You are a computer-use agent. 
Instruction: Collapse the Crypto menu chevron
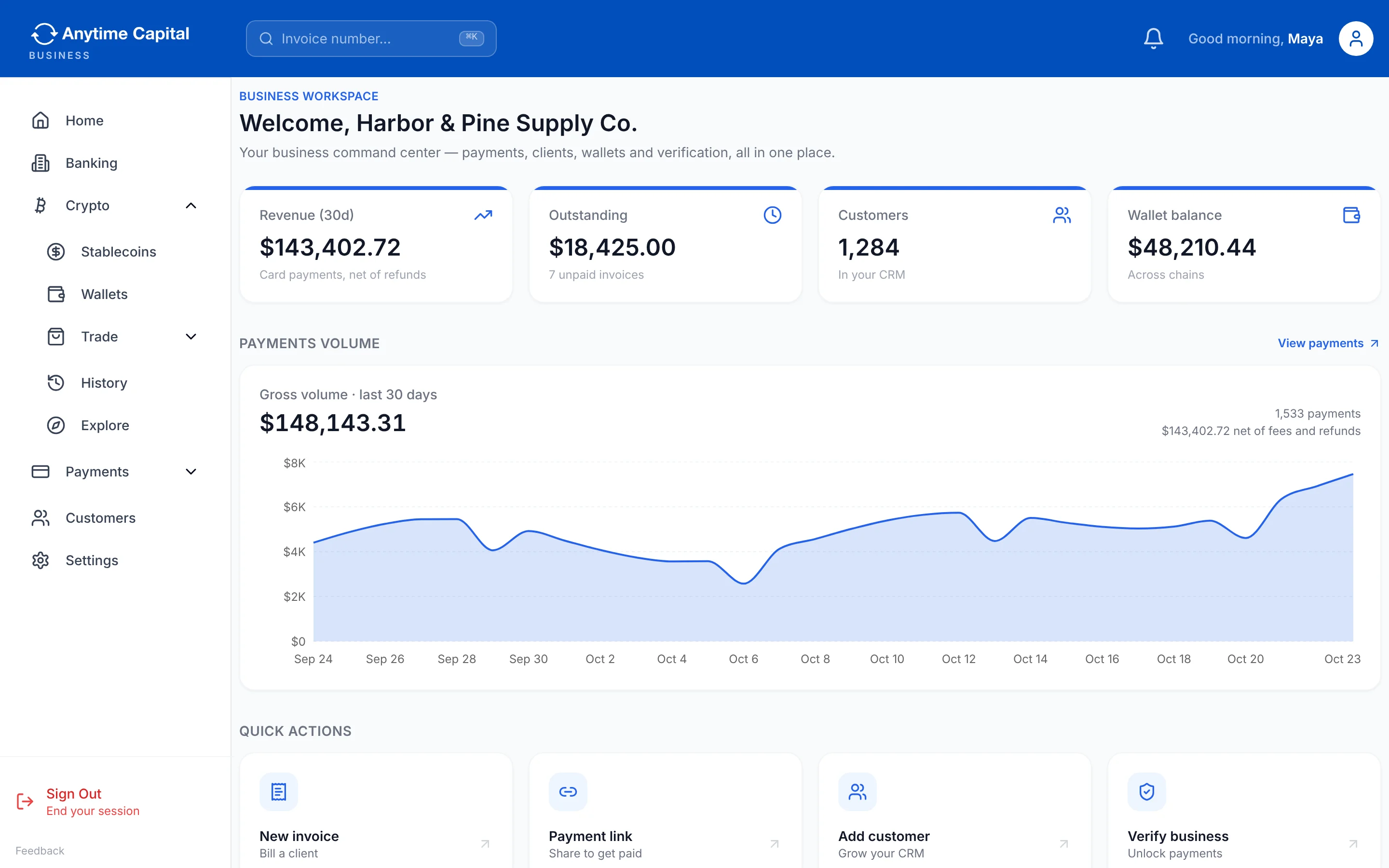click(191, 205)
